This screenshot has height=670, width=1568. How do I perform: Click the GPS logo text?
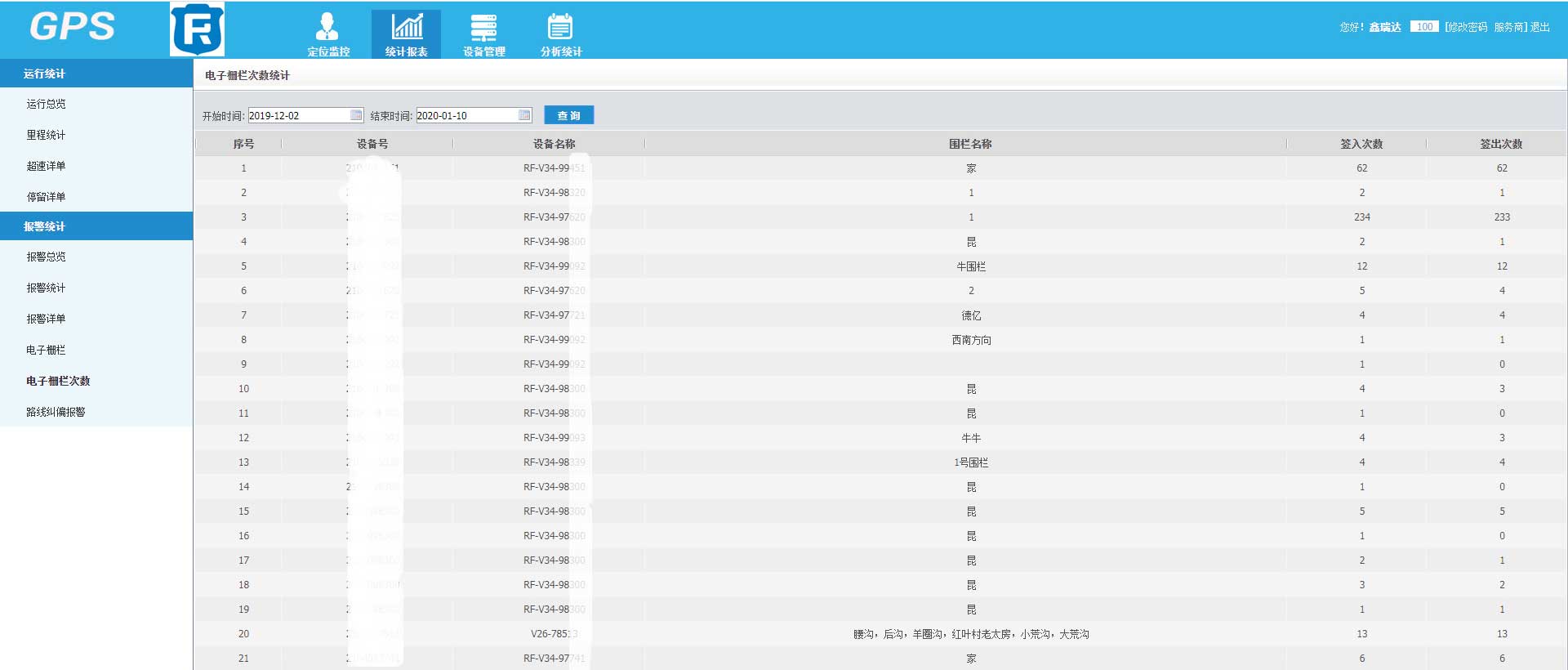72,27
